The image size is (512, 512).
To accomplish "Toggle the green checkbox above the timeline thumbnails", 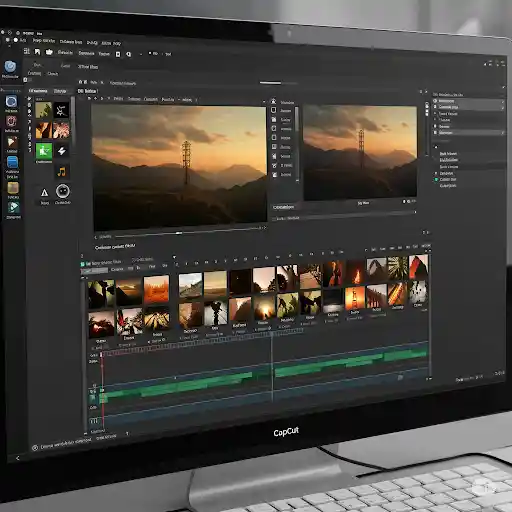I will tap(83, 264).
